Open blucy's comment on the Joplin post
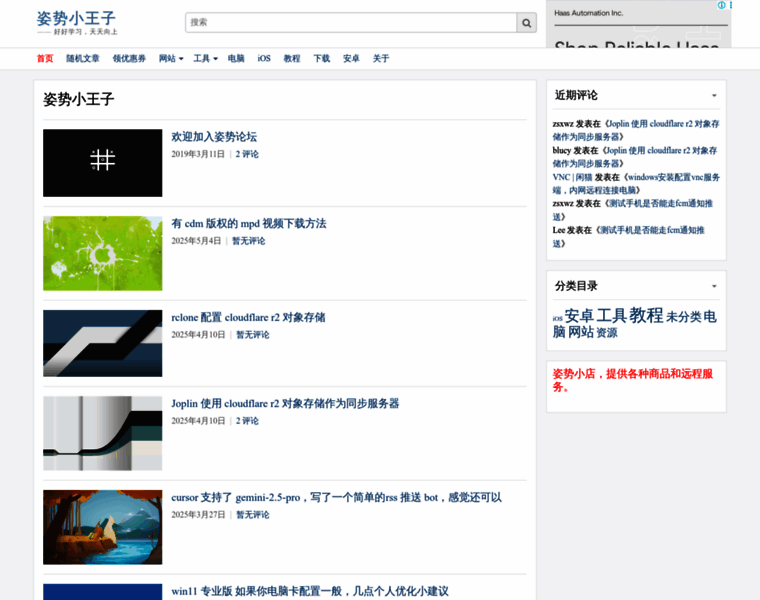The width and height of the screenshot is (760, 600). click(635, 157)
